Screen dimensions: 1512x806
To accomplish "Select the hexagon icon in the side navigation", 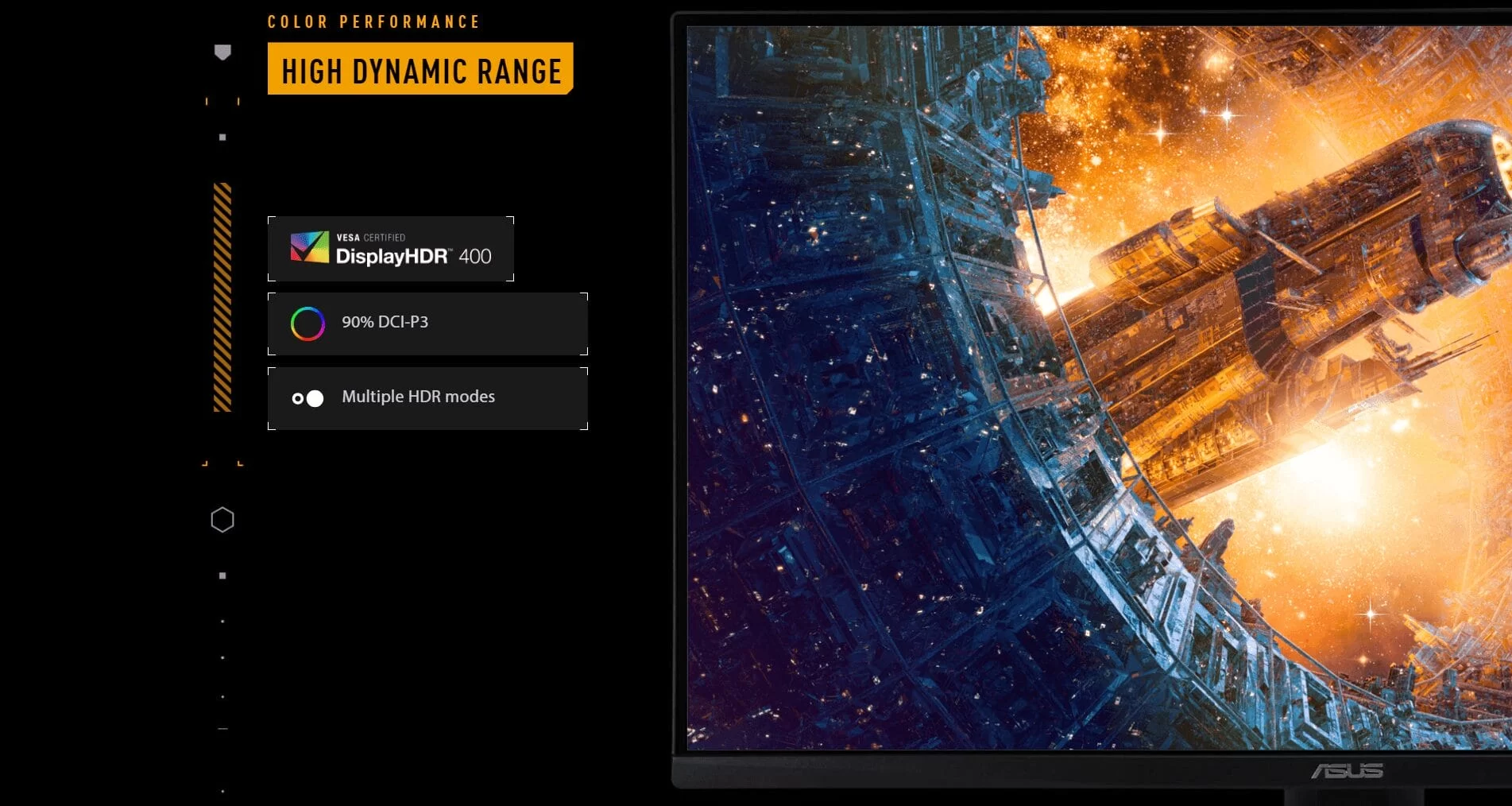I will tap(222, 520).
